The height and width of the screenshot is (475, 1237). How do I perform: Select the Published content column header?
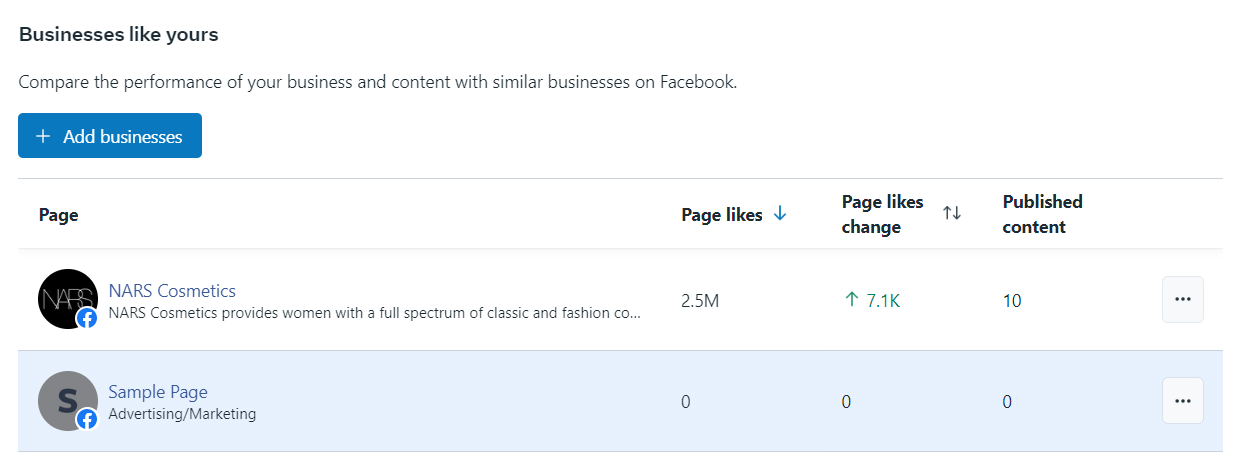(1042, 215)
